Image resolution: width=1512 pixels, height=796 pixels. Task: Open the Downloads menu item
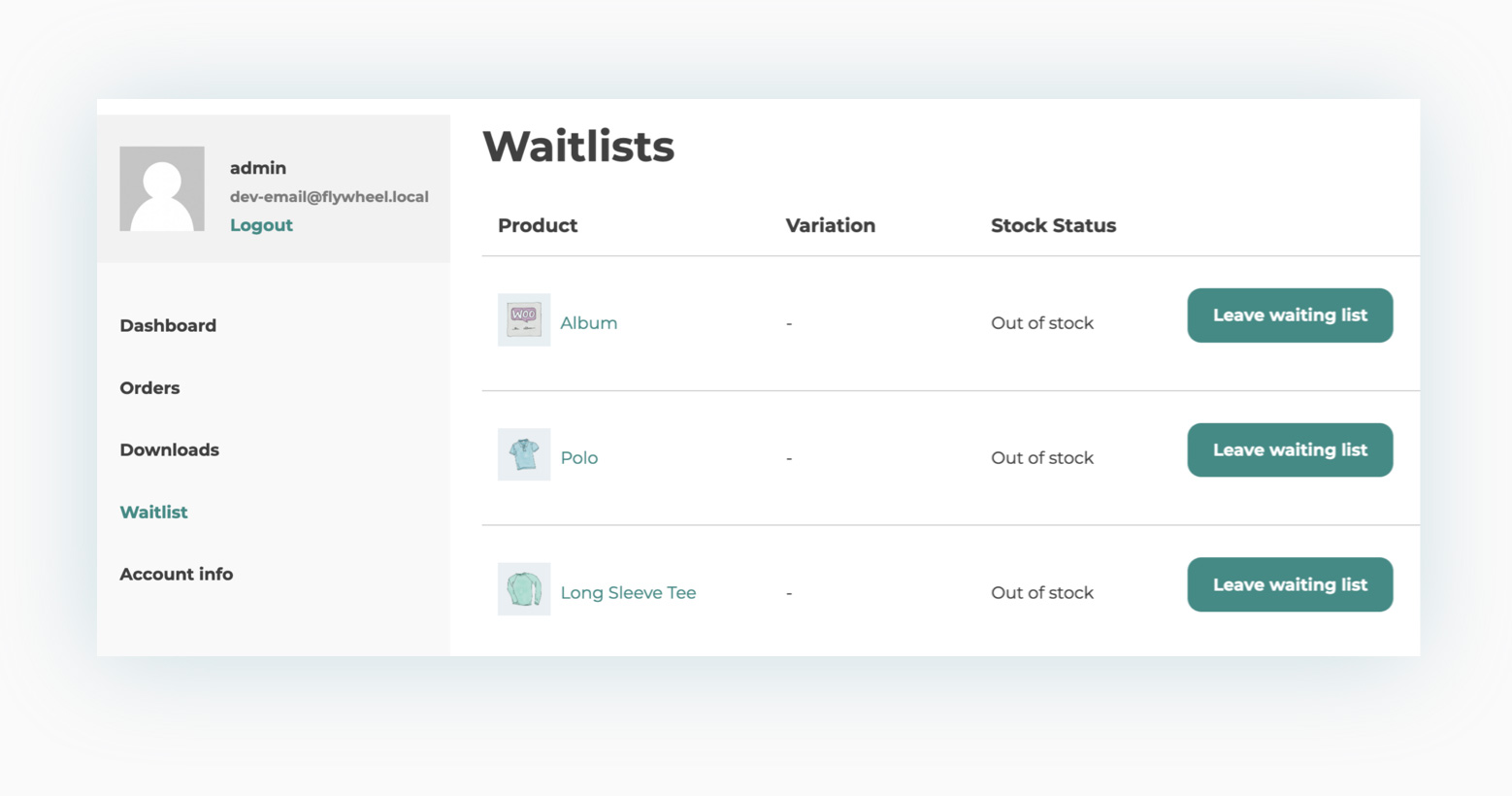(x=169, y=450)
